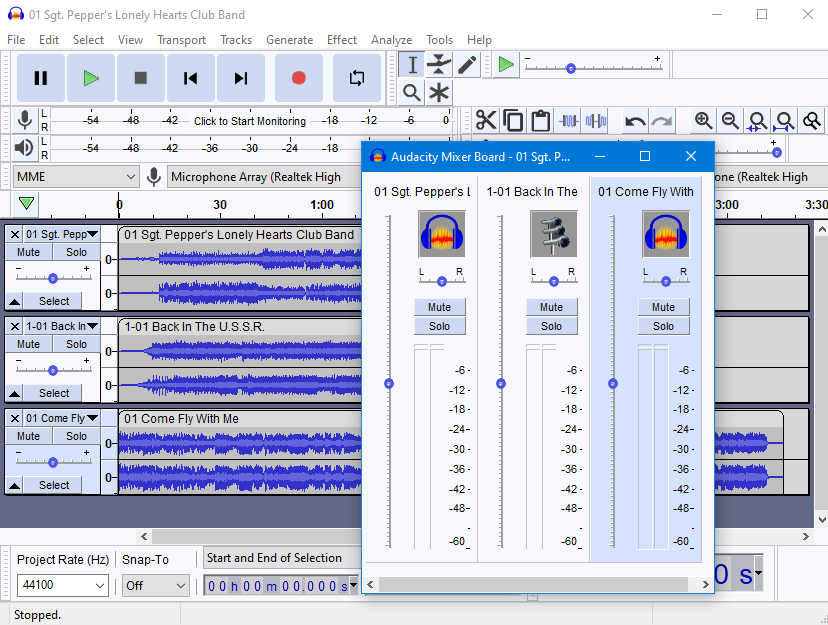Skip to End of the project

(241, 78)
